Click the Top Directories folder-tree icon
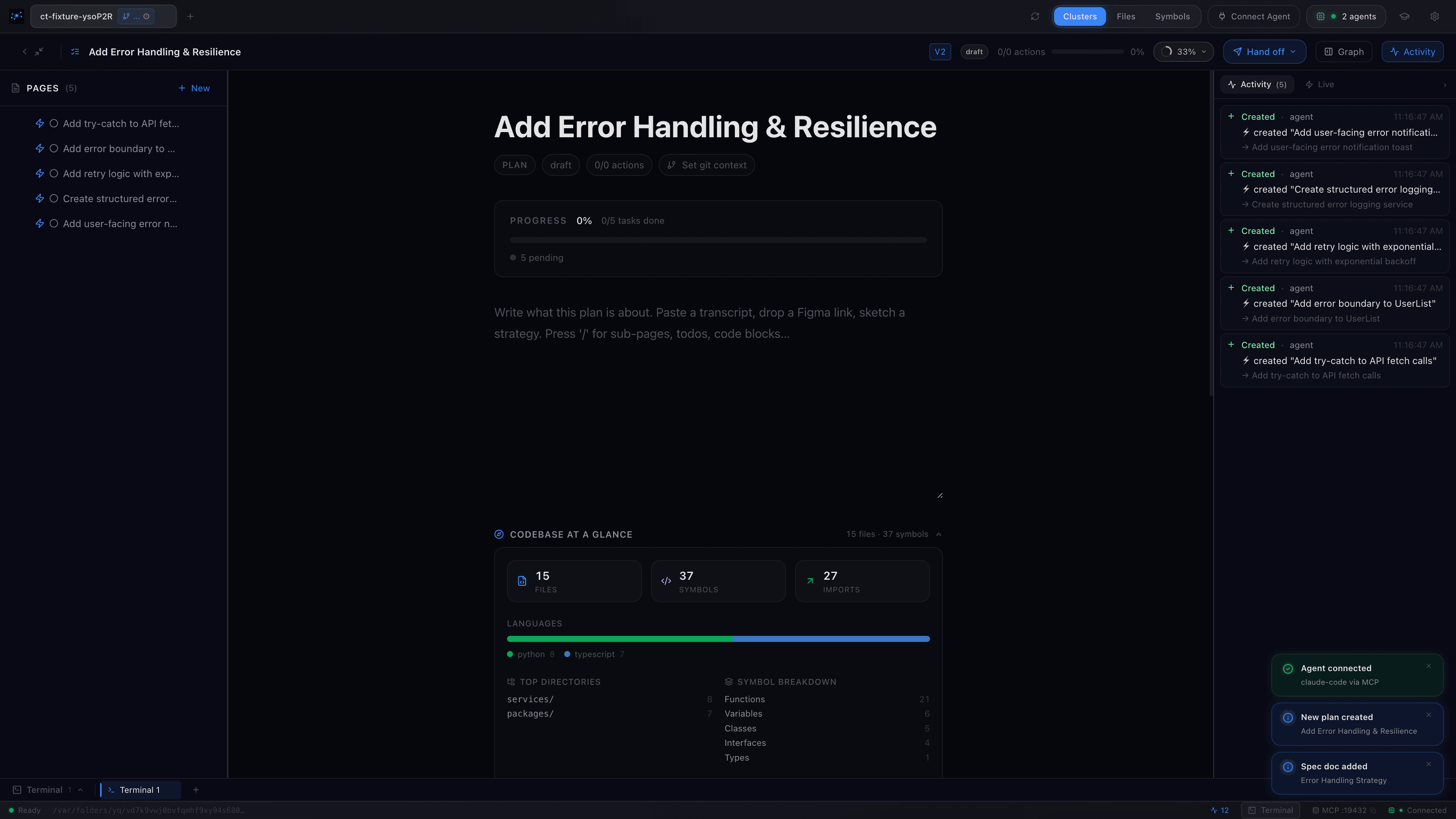Viewport: 1456px width, 819px height. (511, 682)
